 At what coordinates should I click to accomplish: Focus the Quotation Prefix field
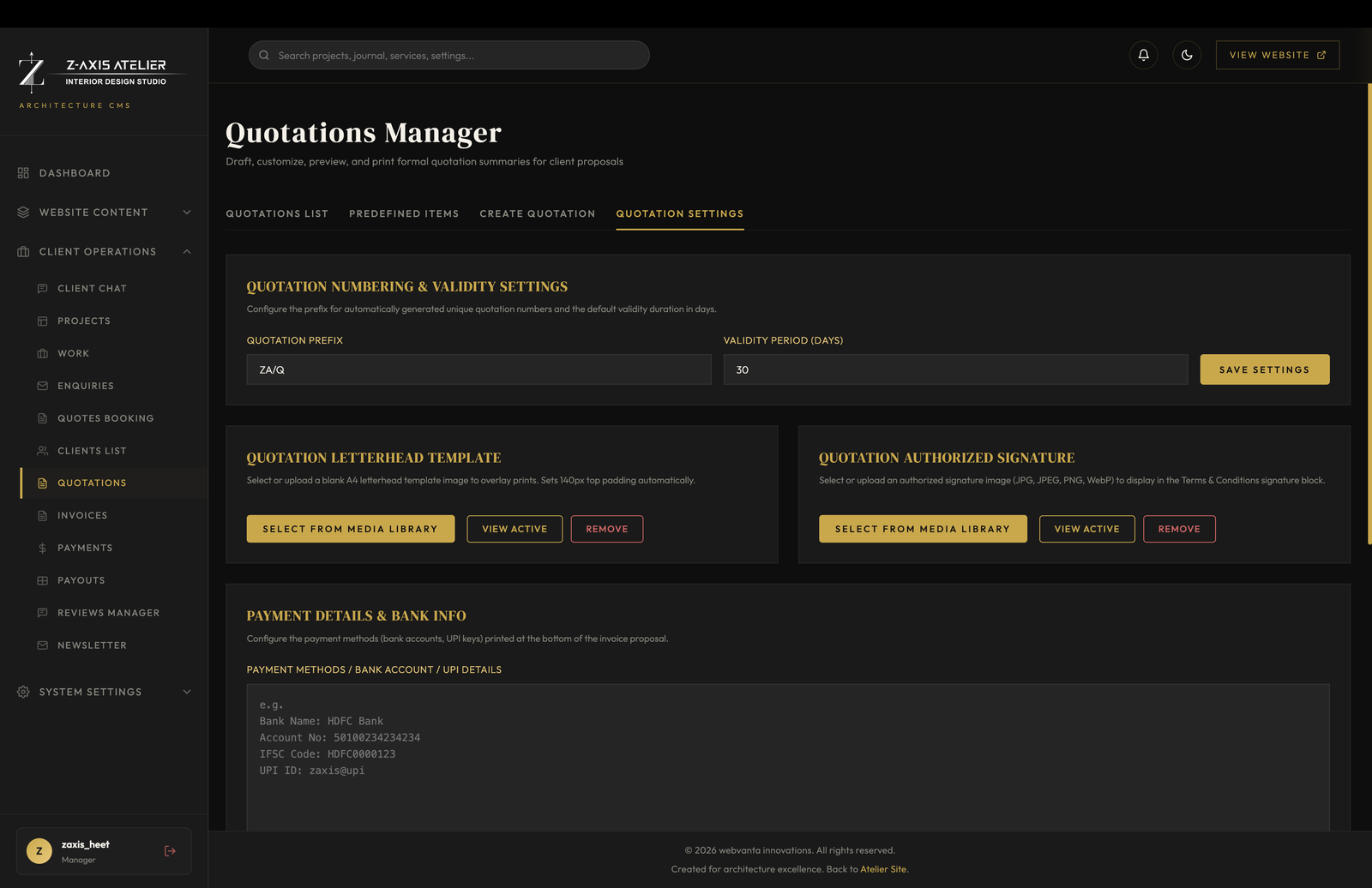pos(479,369)
